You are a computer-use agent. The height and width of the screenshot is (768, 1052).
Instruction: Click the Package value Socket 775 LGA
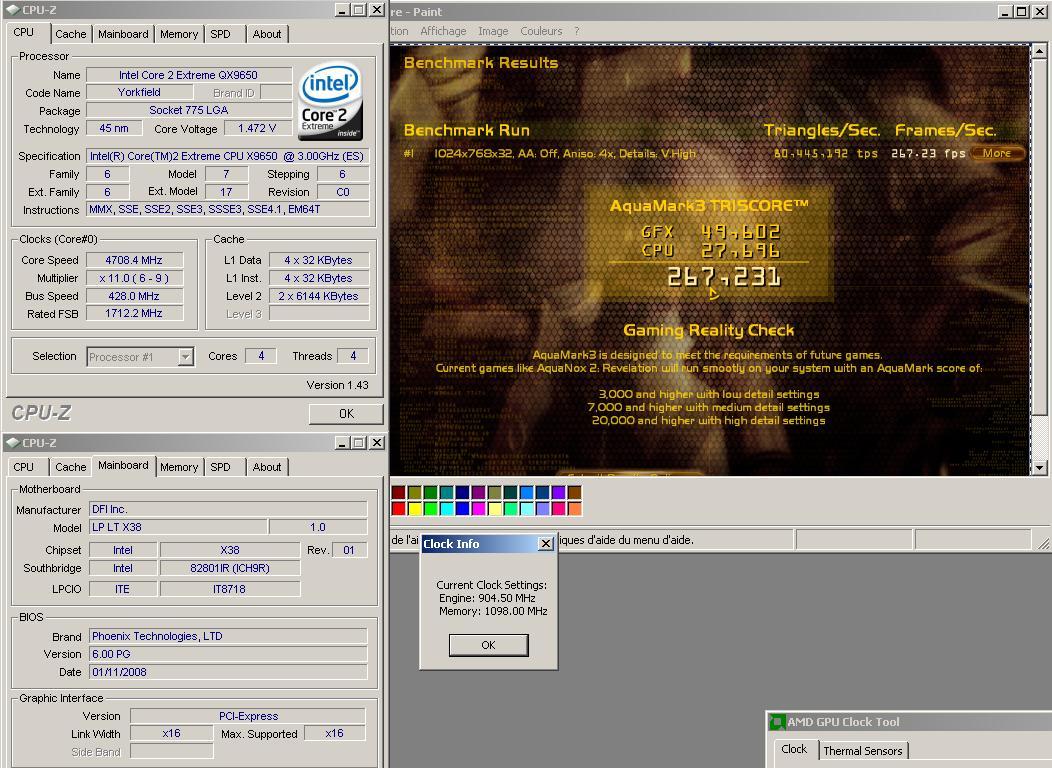pyautogui.click(x=189, y=110)
